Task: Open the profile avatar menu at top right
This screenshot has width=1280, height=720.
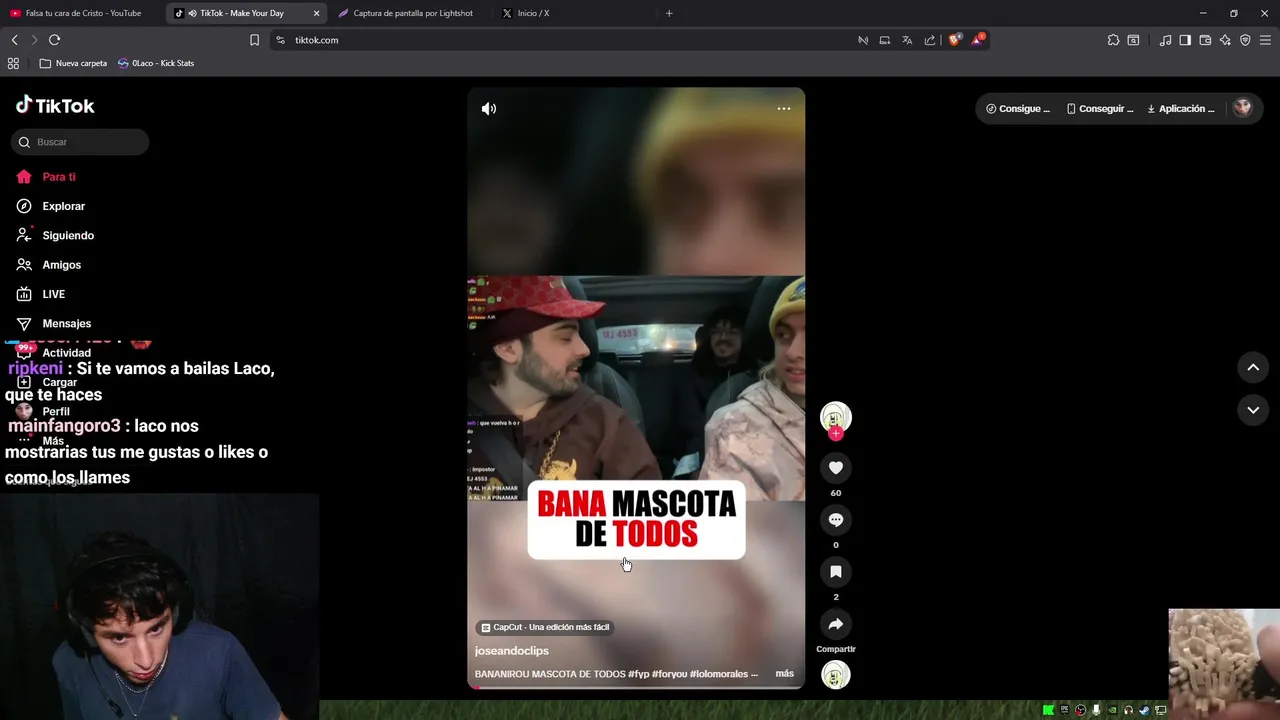Action: point(1242,108)
